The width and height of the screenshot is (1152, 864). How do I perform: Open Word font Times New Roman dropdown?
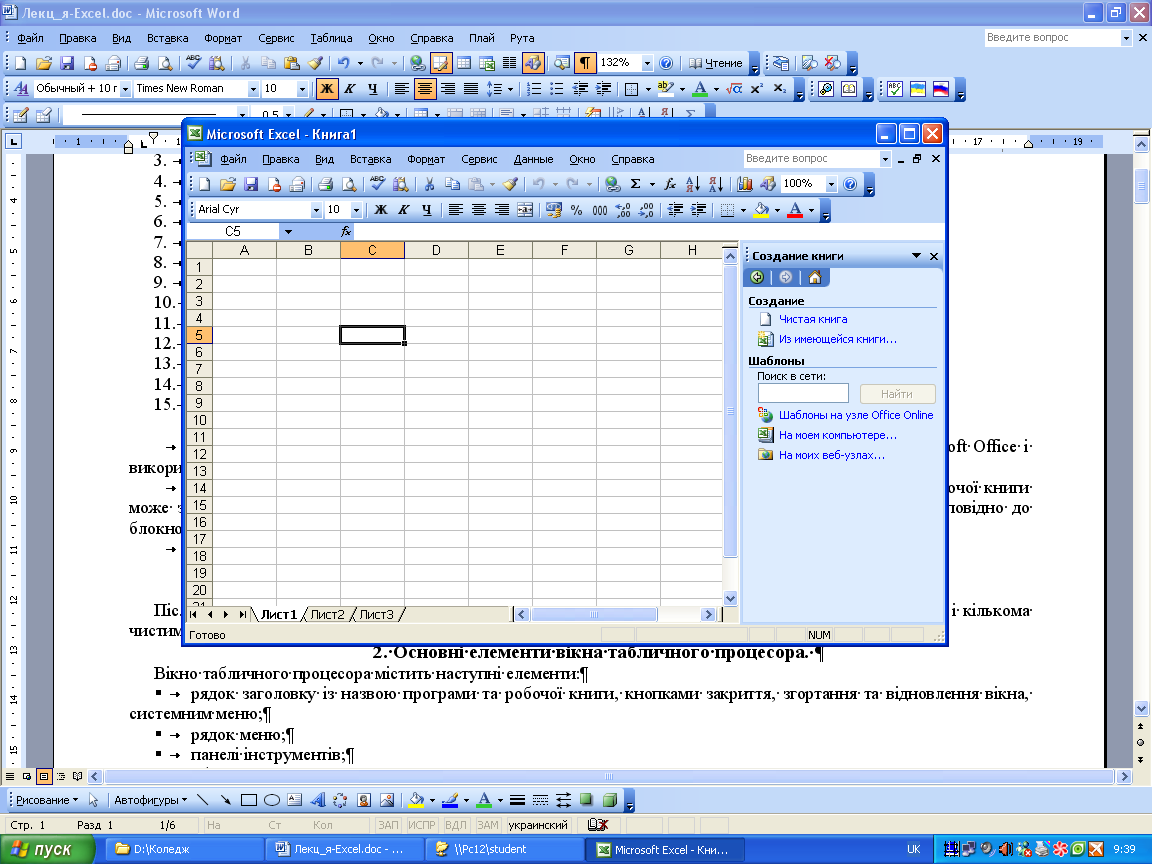point(253,89)
